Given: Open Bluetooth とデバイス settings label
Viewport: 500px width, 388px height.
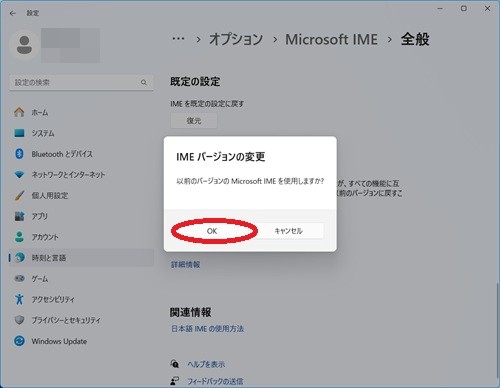Looking at the screenshot, I should point(62,154).
